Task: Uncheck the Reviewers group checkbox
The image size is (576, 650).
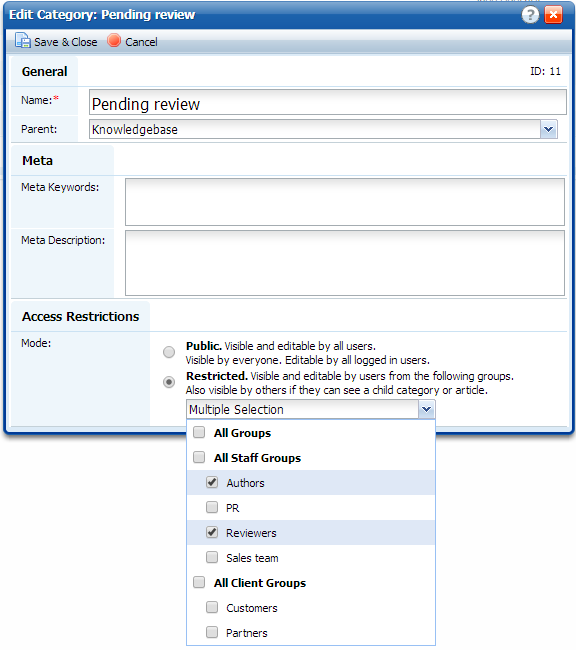Action: point(212,532)
